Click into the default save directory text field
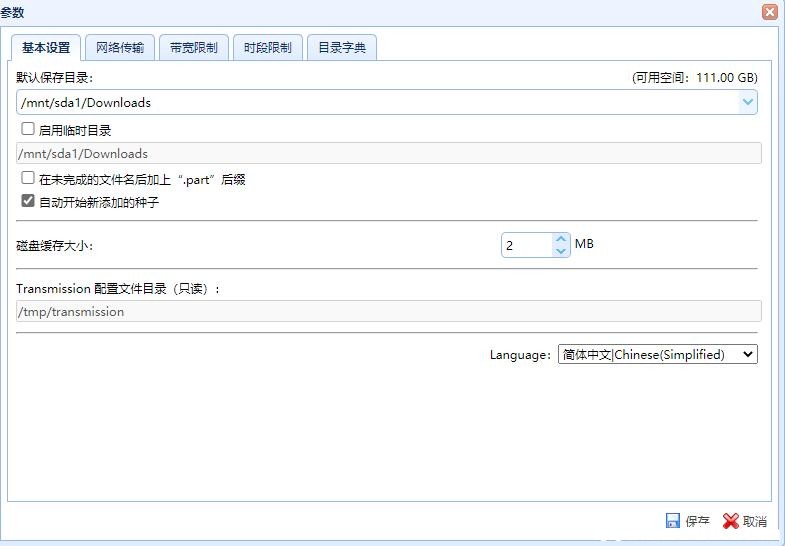The width and height of the screenshot is (785, 546). click(x=370, y=102)
